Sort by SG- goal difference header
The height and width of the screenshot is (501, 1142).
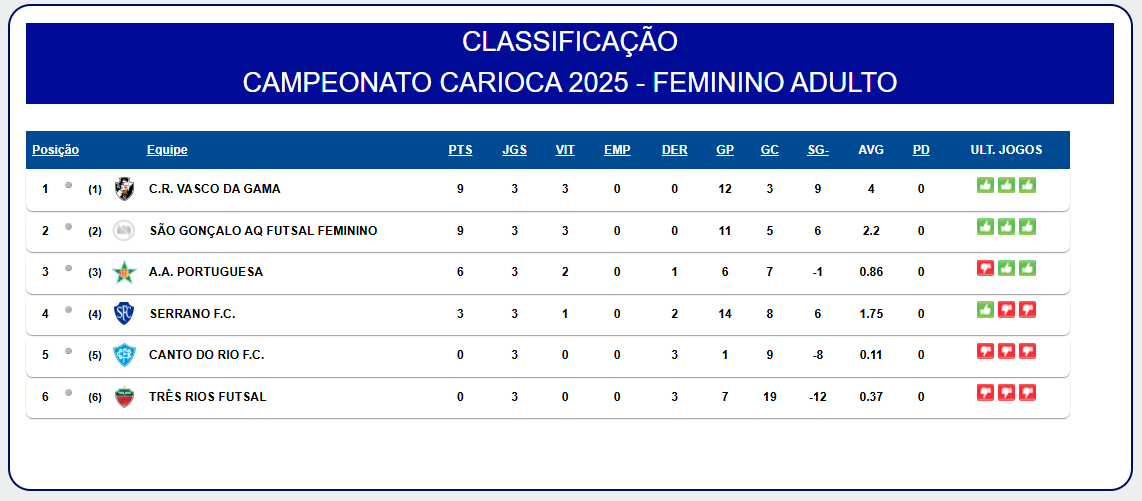tap(818, 150)
